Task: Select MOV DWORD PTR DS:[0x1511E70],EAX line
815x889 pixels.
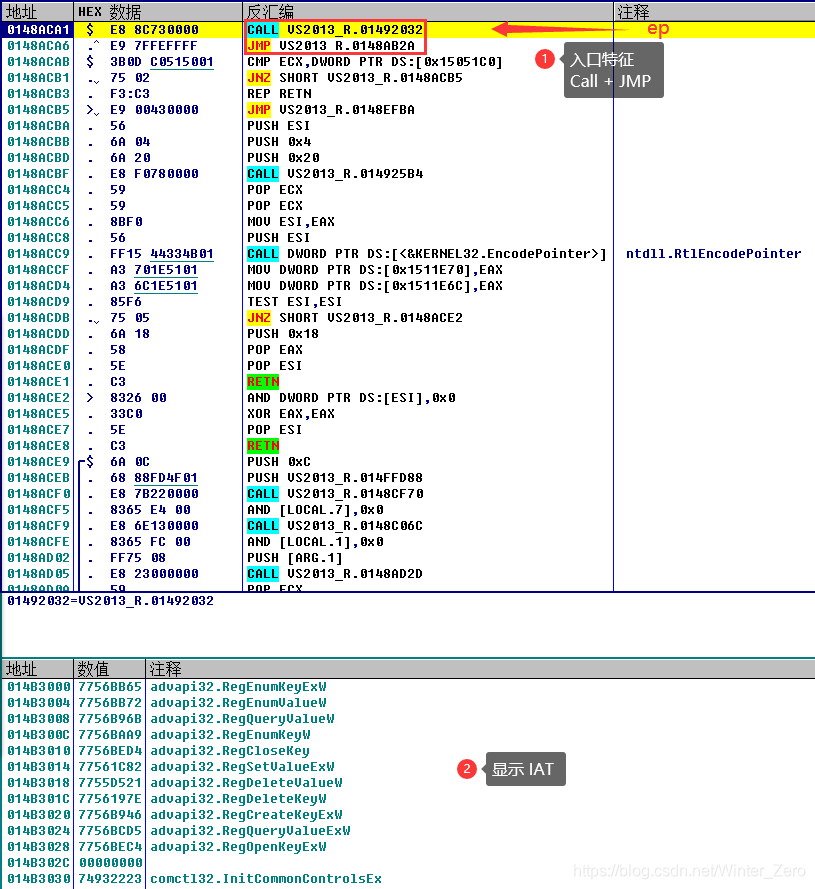Action: [375, 269]
